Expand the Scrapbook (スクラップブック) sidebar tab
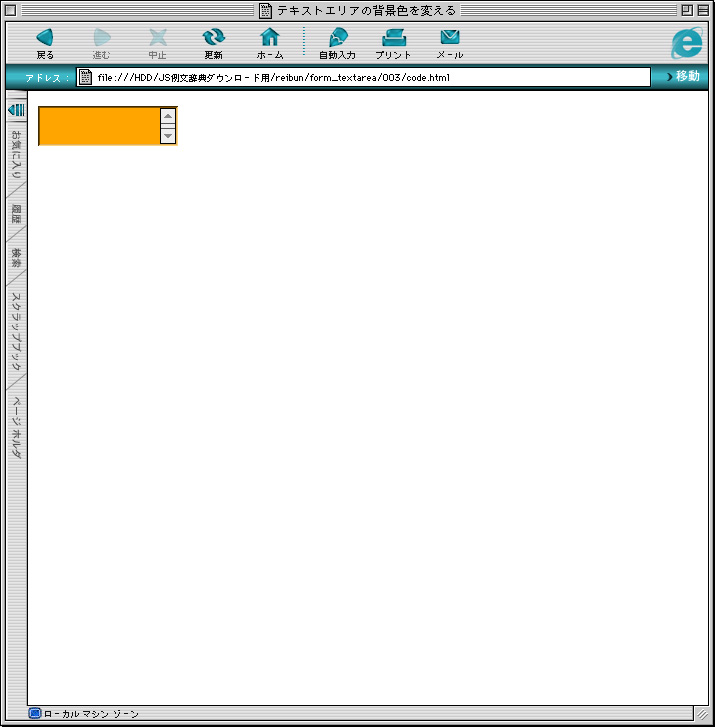 pos(16,330)
